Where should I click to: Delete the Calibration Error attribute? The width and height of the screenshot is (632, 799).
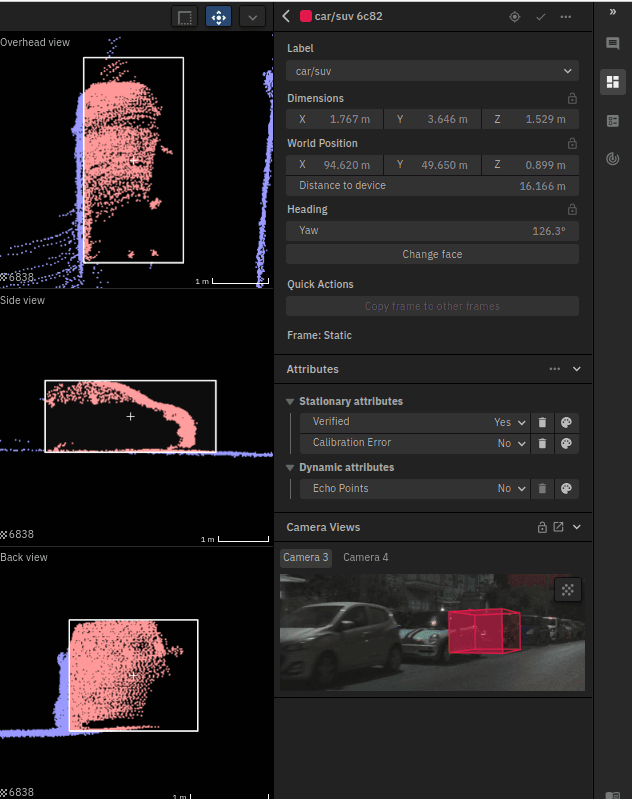[x=542, y=443]
